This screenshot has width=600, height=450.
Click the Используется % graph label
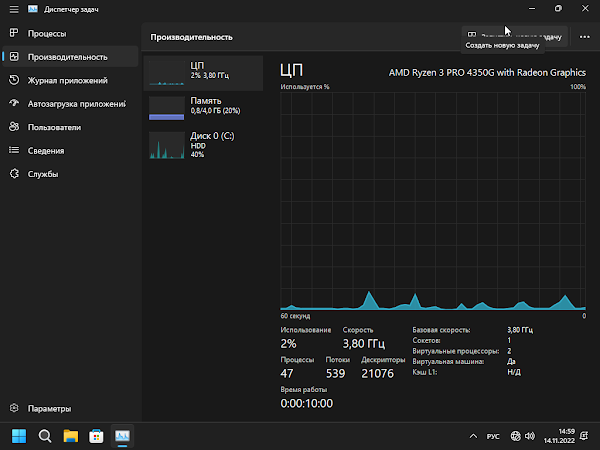pyautogui.click(x=305, y=87)
